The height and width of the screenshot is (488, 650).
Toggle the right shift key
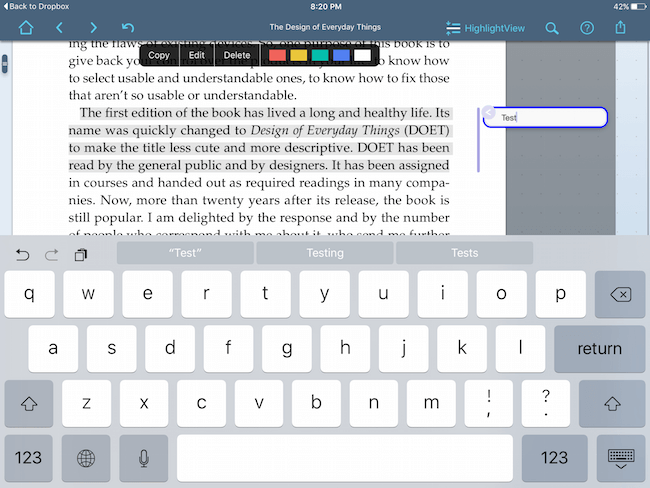click(x=612, y=403)
